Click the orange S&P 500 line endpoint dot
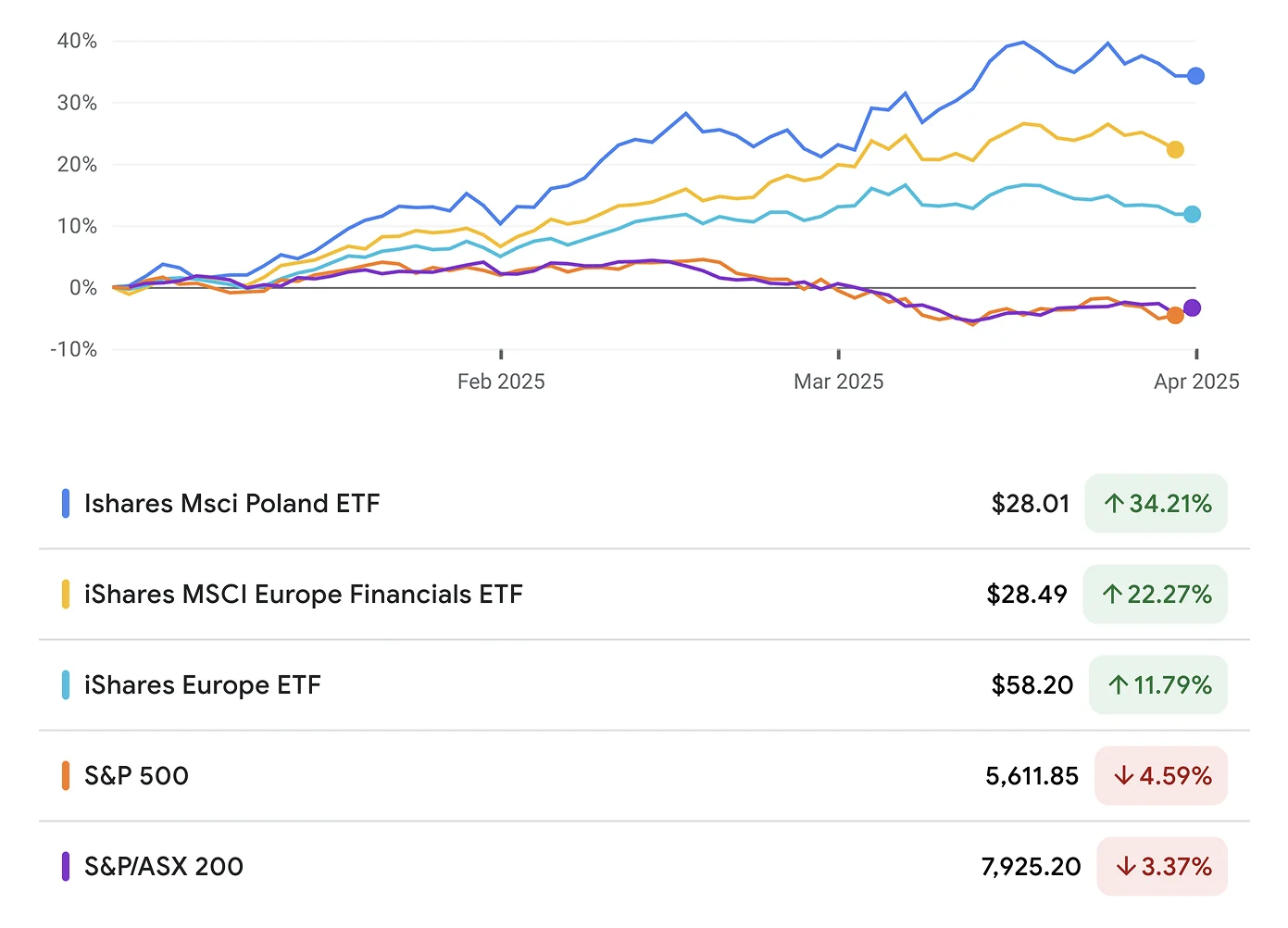The image size is (1288, 928). pos(1175,315)
